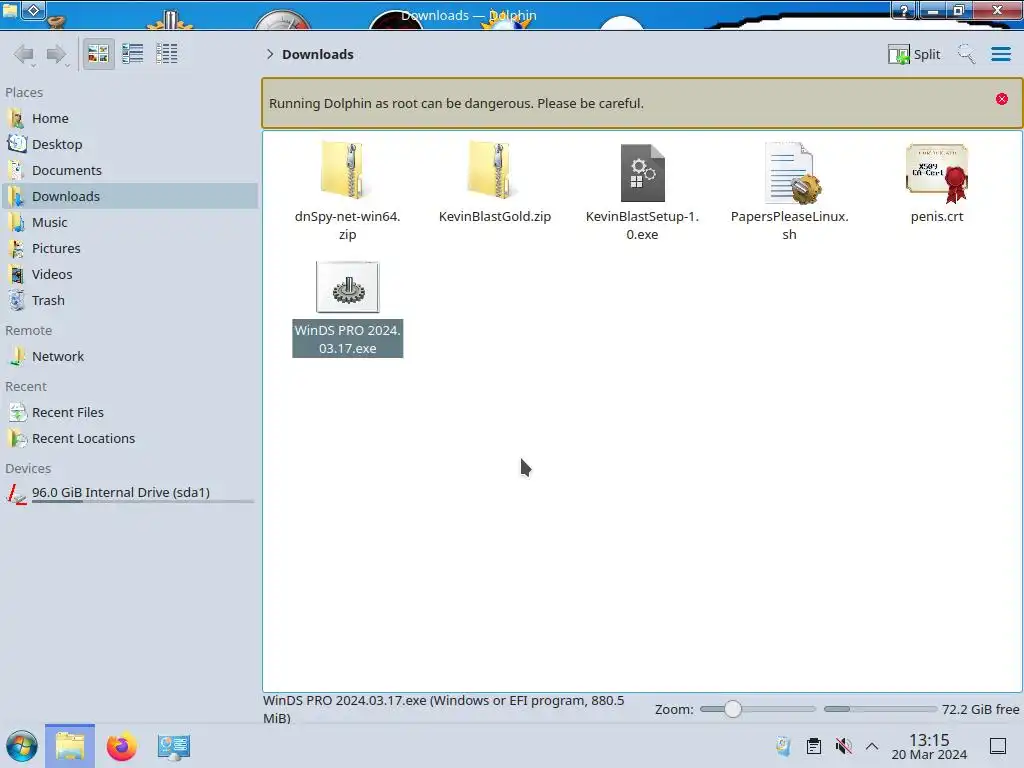Open Pictures in Places panel
The image size is (1024, 768).
[129, 249]
